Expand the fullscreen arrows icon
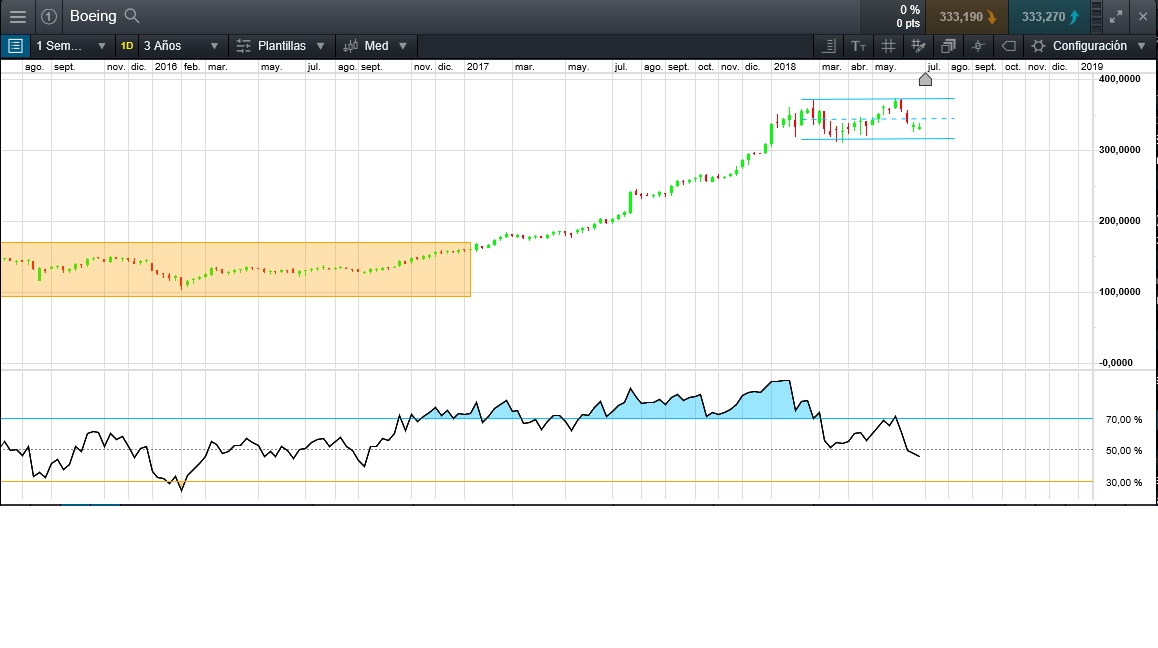This screenshot has height=648, width=1158. tap(1116, 17)
